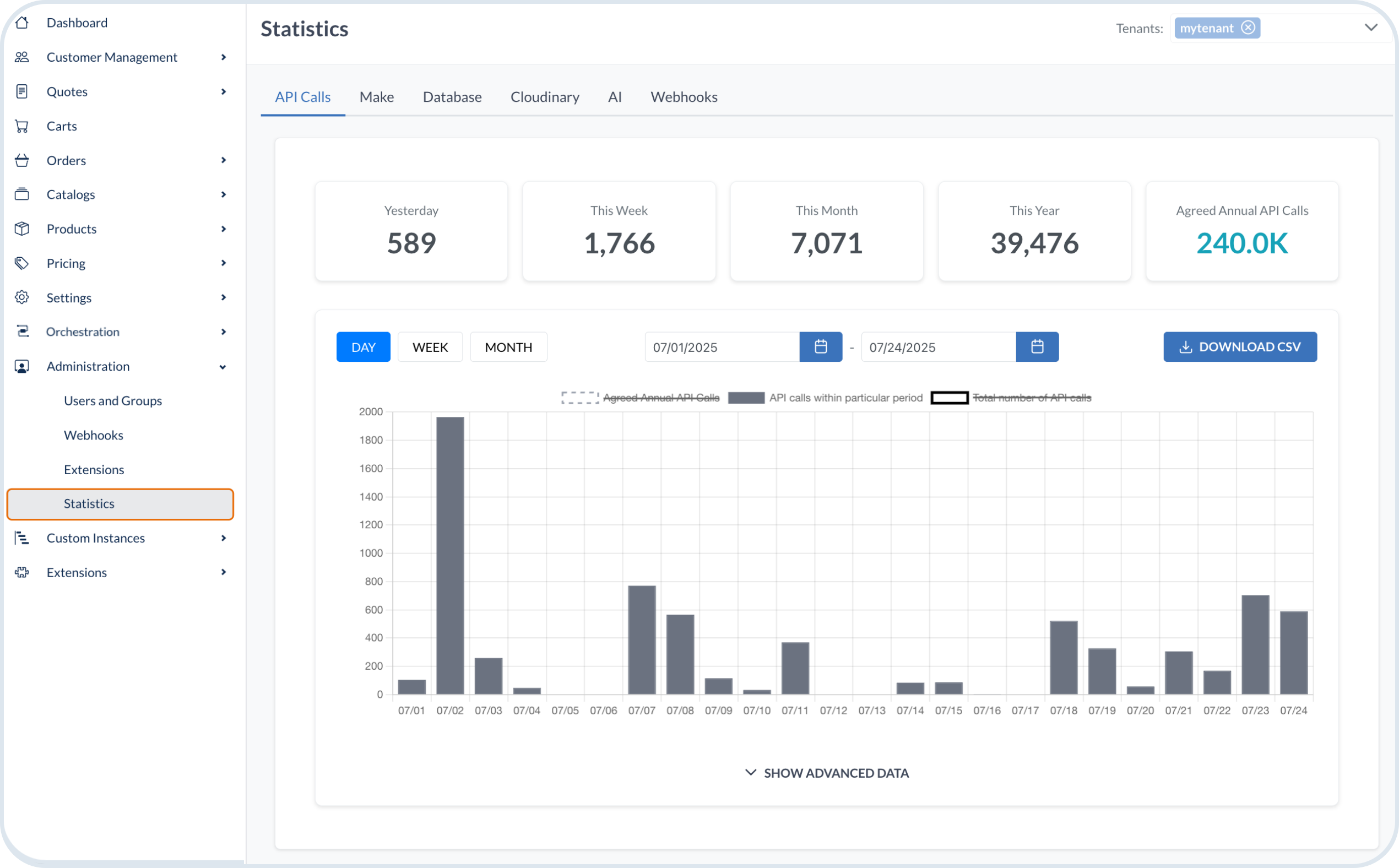Image resolution: width=1399 pixels, height=868 pixels.
Task: Open the start date calendar picker
Action: pos(821,347)
